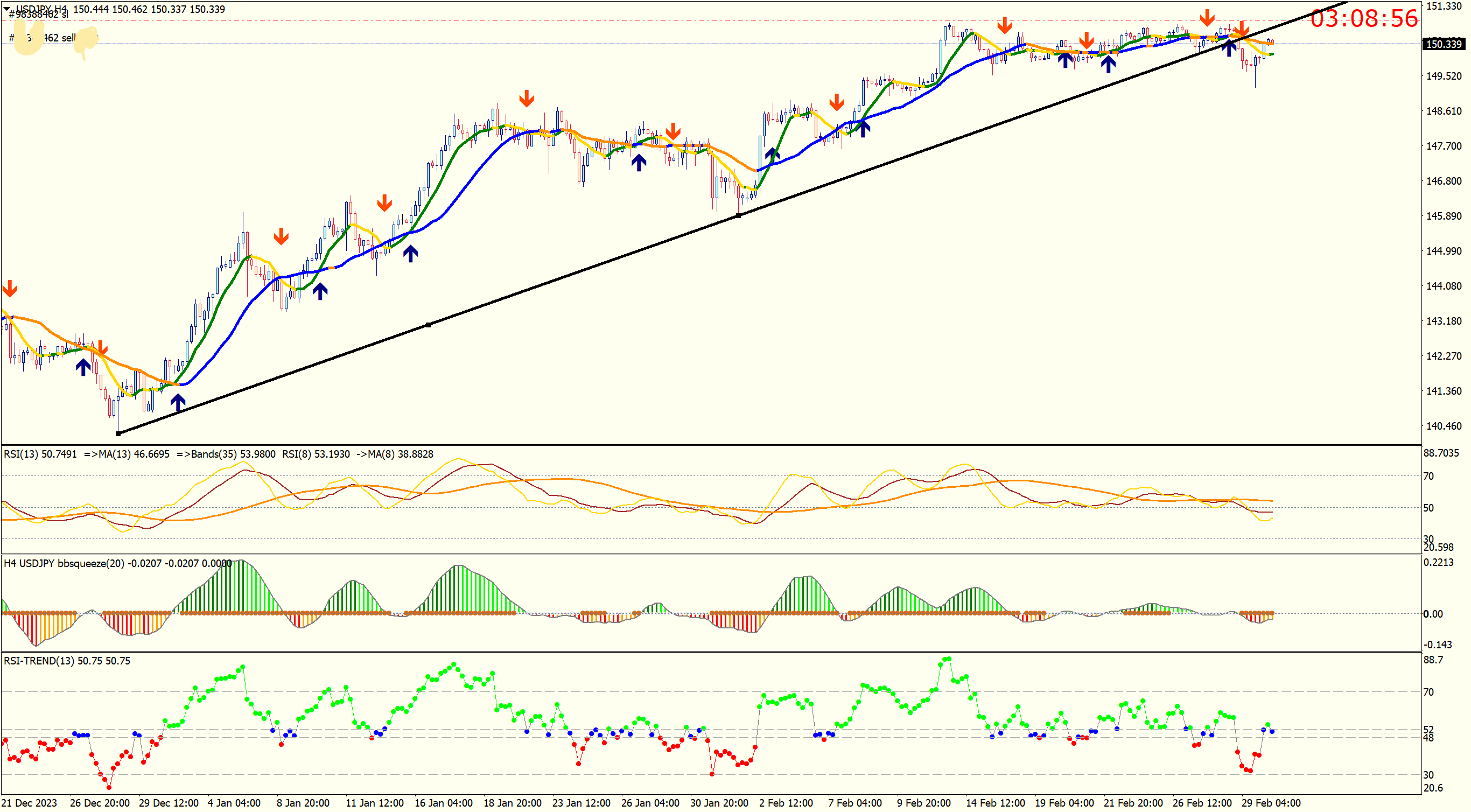Click the 150.339 current price tag
Viewport: 1471px width, 812px height.
coord(1443,44)
